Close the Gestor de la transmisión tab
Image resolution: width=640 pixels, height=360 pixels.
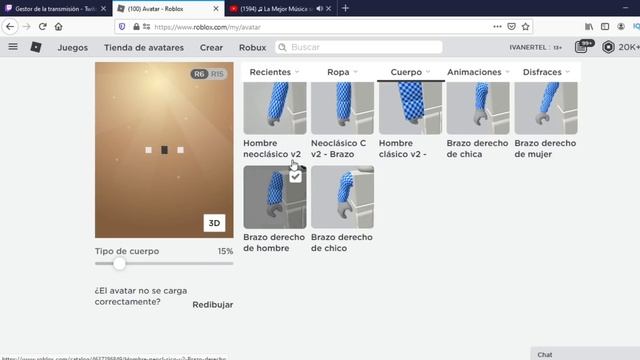coord(103,9)
